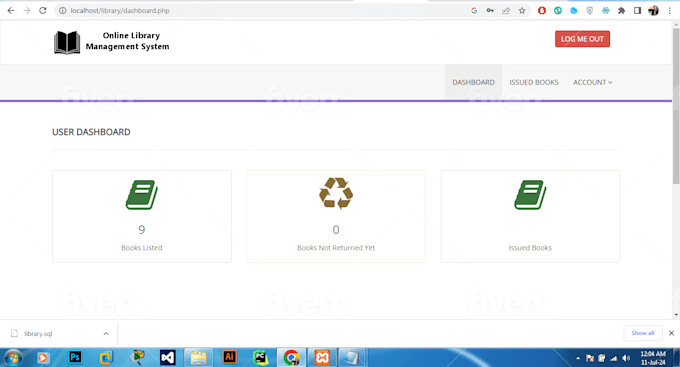Open the Extensions puzzle piece menu

pos(621,10)
